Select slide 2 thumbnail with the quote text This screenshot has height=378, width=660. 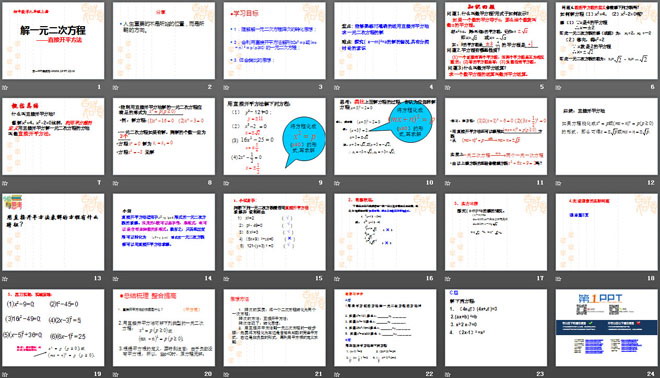(164, 41)
